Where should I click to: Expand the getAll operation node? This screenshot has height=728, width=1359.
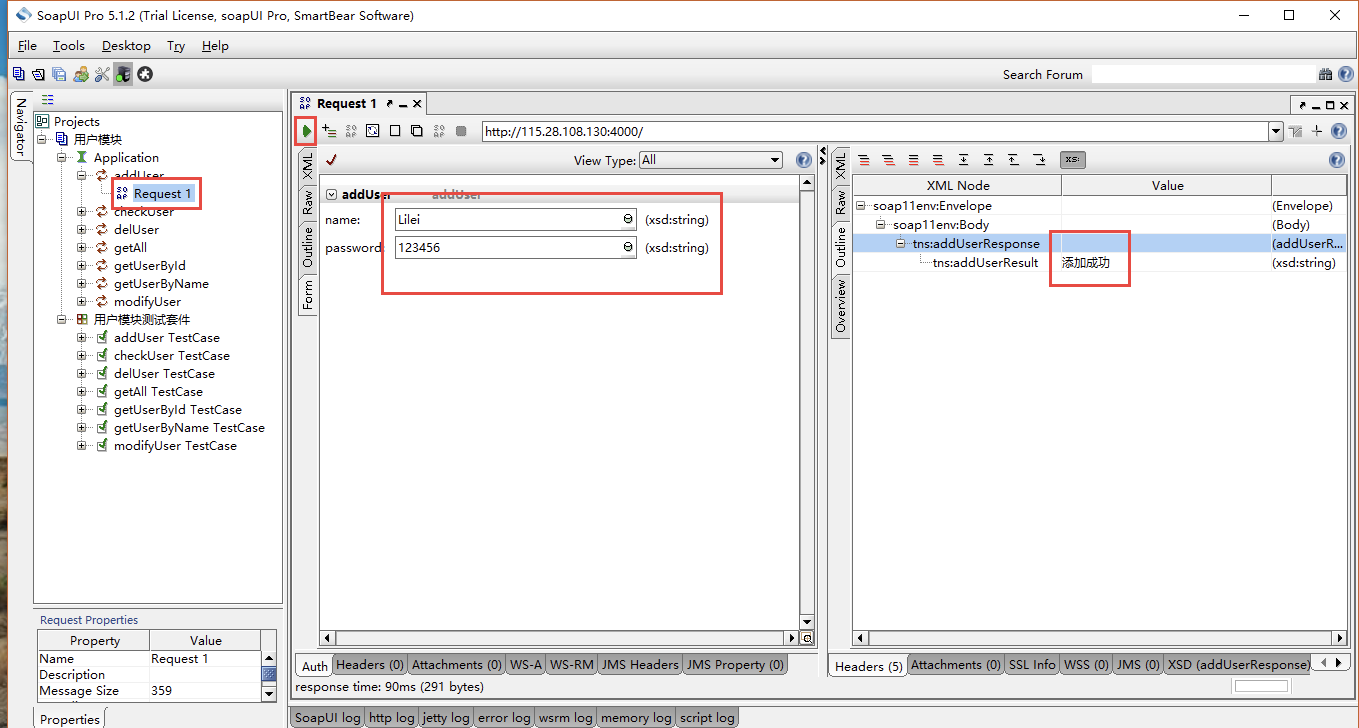pos(82,248)
